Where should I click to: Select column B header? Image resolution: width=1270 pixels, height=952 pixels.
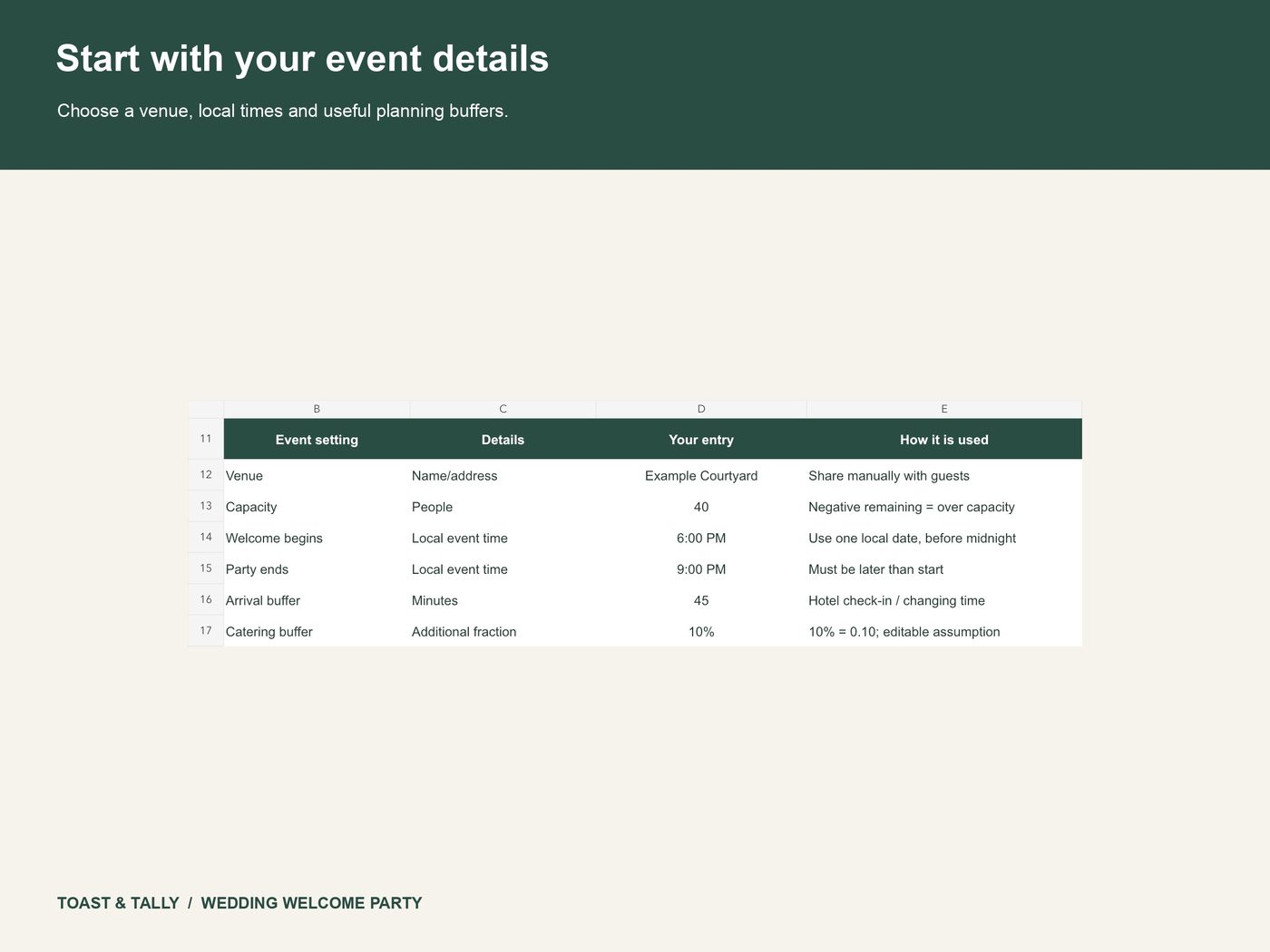[x=317, y=409]
